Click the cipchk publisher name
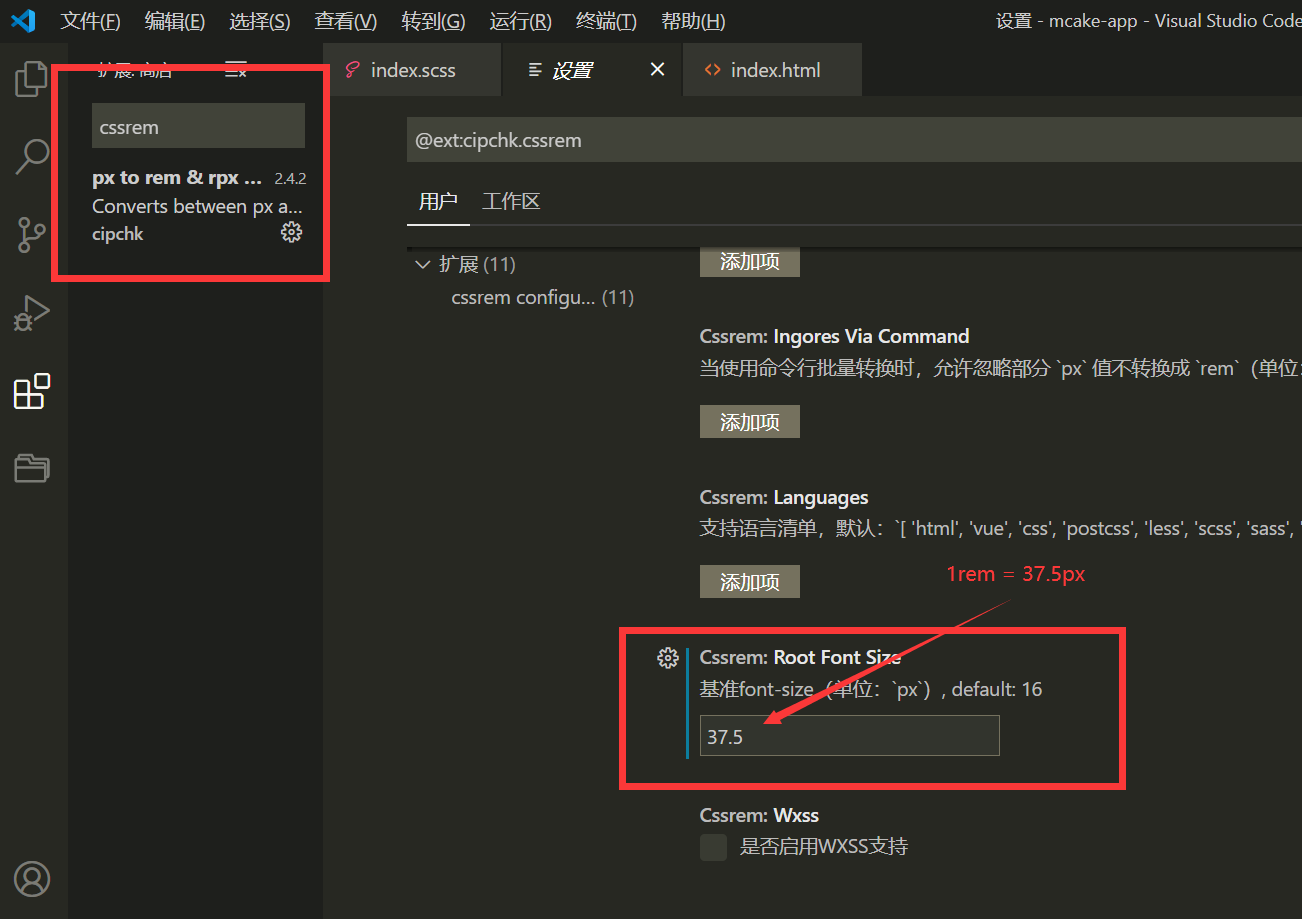The image size is (1302, 919). pos(118,234)
